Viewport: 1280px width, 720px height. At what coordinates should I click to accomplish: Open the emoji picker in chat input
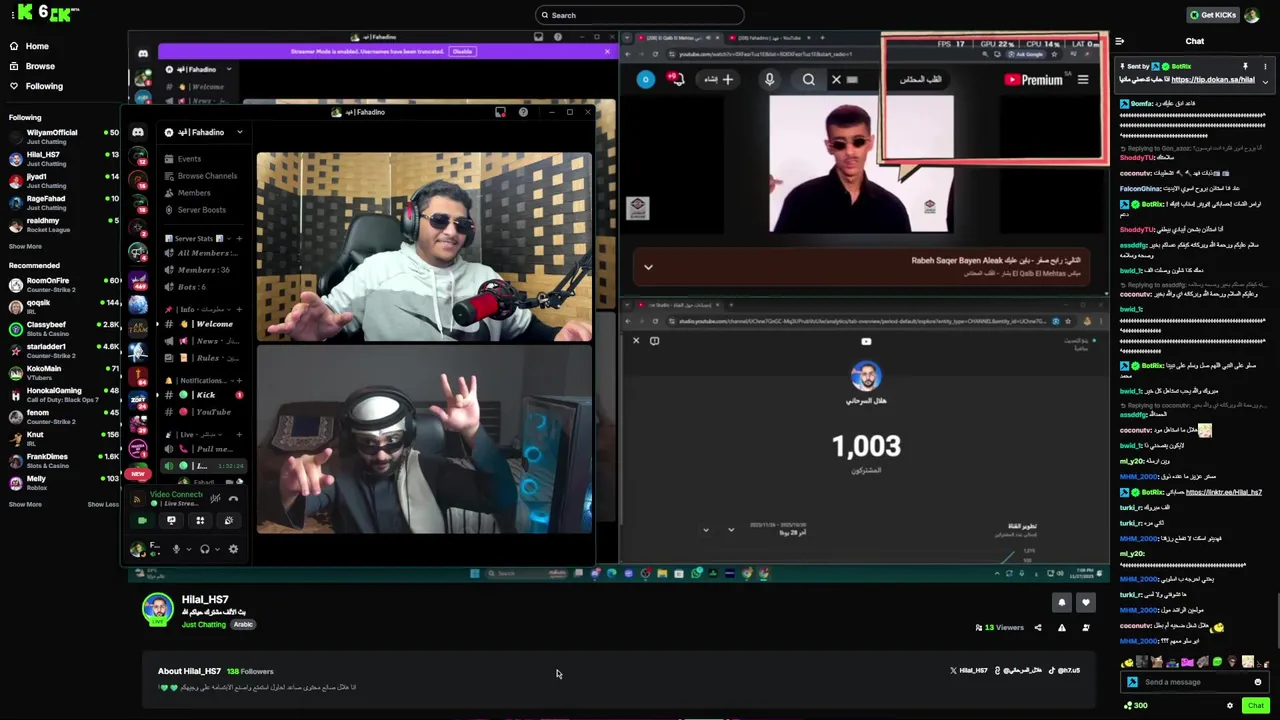click(1258, 682)
